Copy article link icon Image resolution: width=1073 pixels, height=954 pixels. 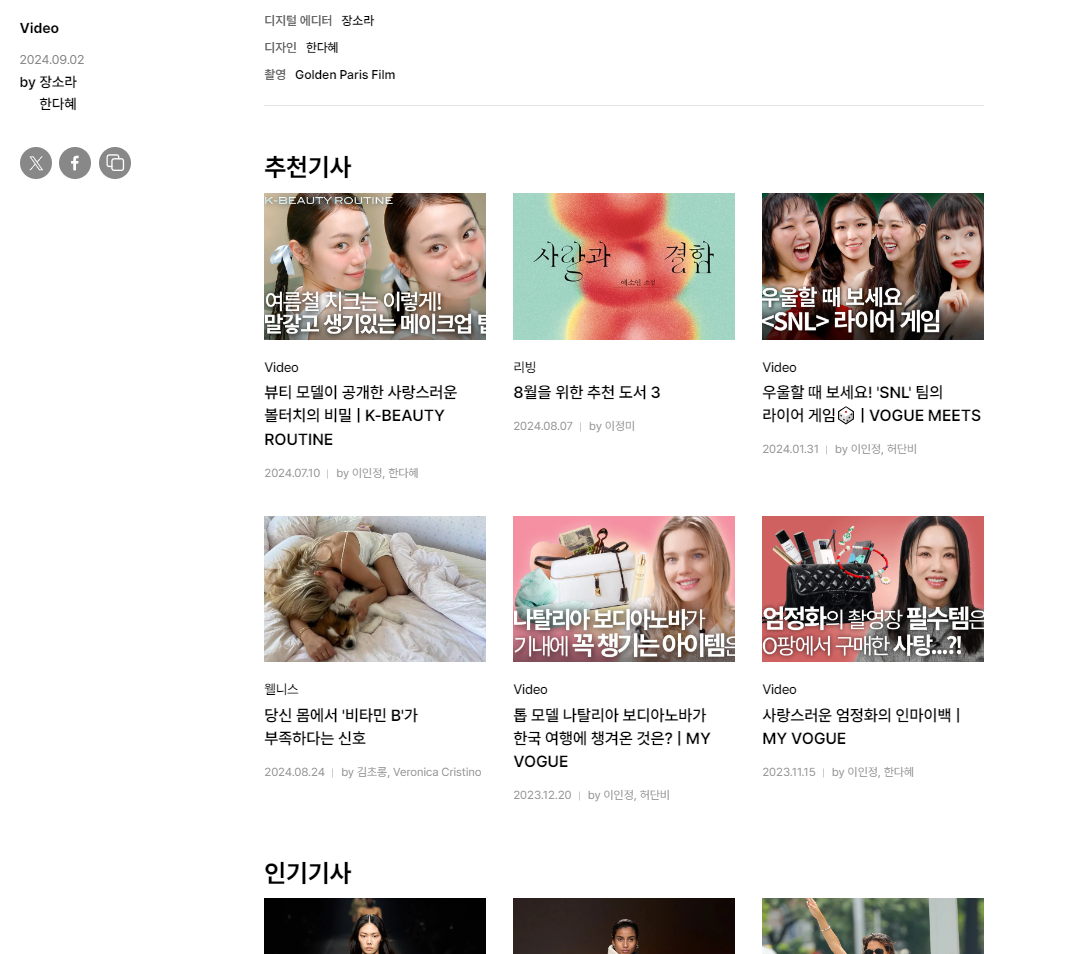(x=115, y=163)
